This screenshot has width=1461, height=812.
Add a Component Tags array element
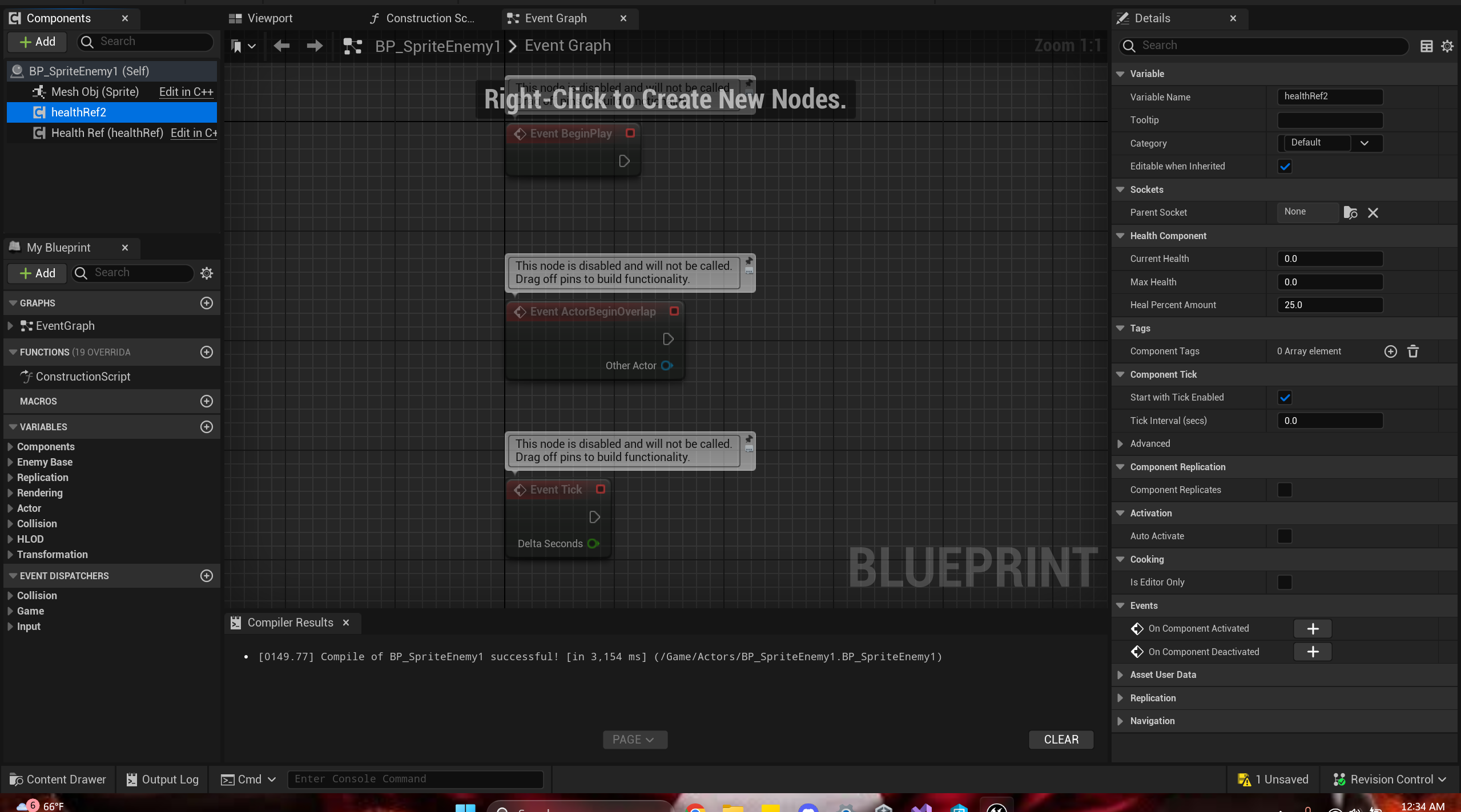pos(1390,352)
